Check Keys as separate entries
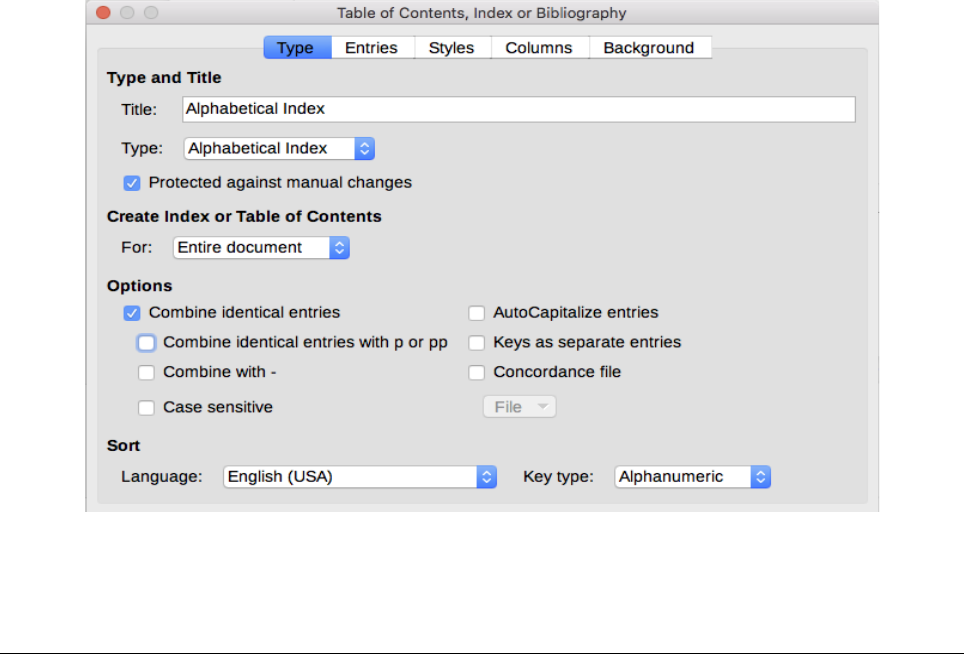The image size is (964, 654). 477,343
